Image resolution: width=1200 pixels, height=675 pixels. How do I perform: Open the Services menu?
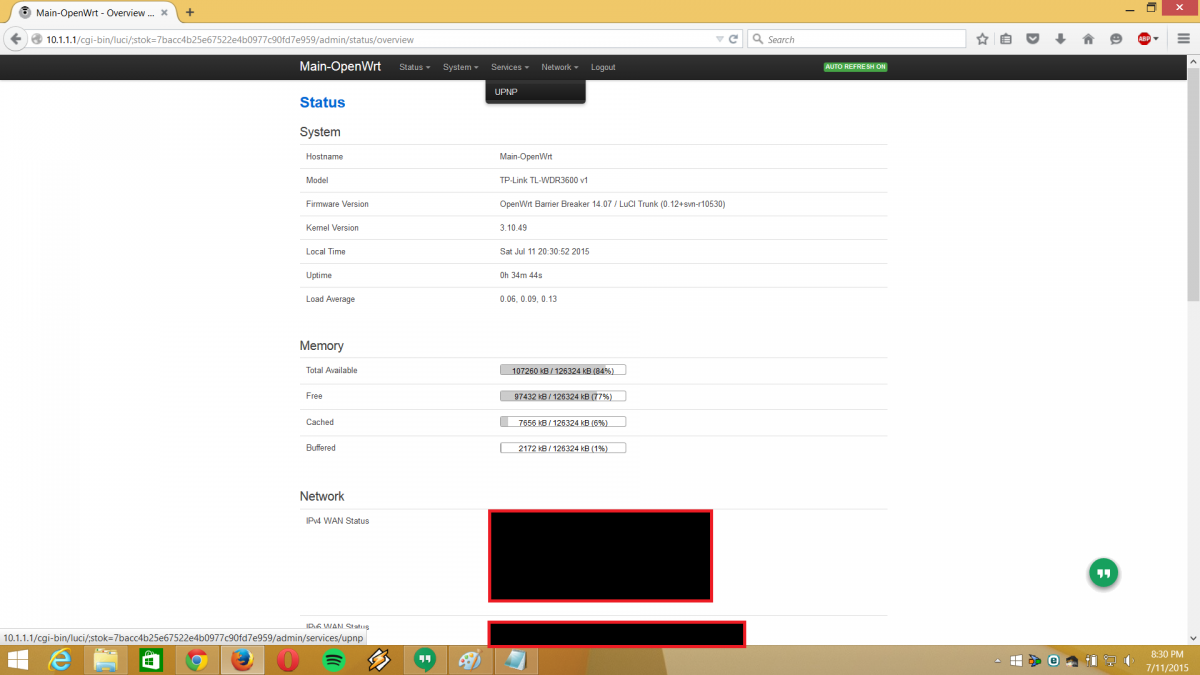click(509, 67)
